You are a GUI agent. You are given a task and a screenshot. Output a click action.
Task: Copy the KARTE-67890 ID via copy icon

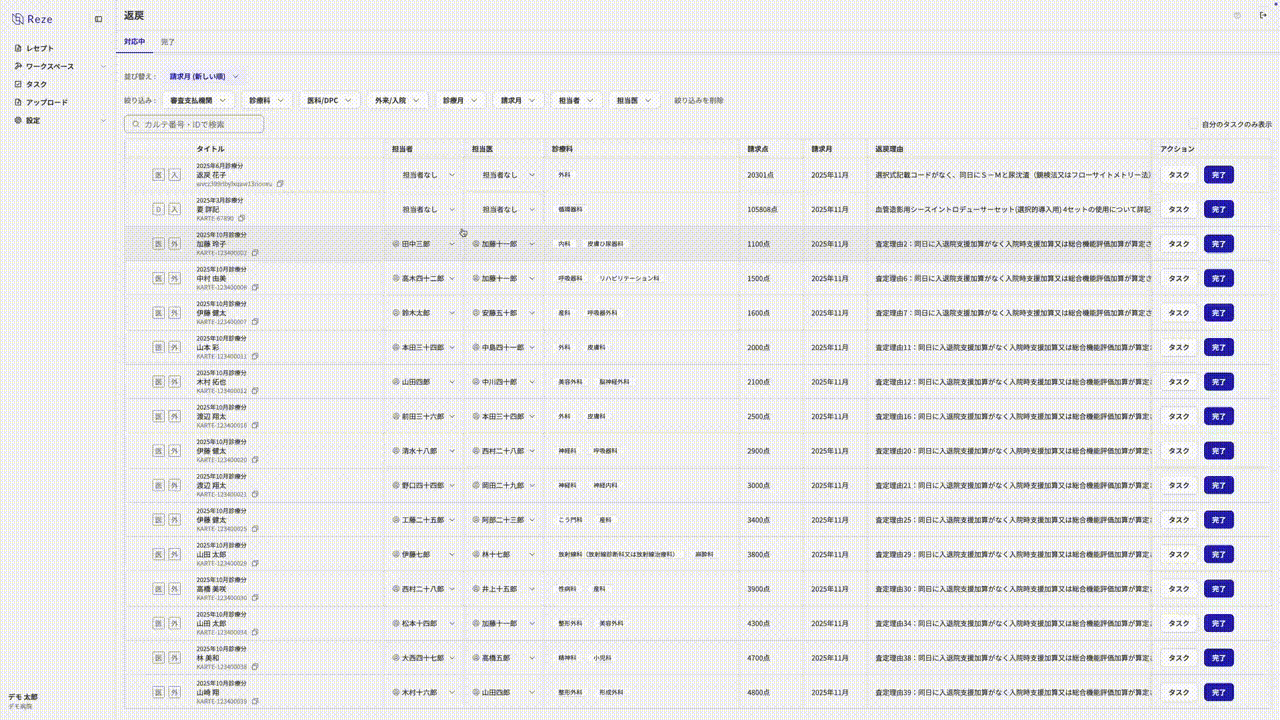(x=242, y=218)
